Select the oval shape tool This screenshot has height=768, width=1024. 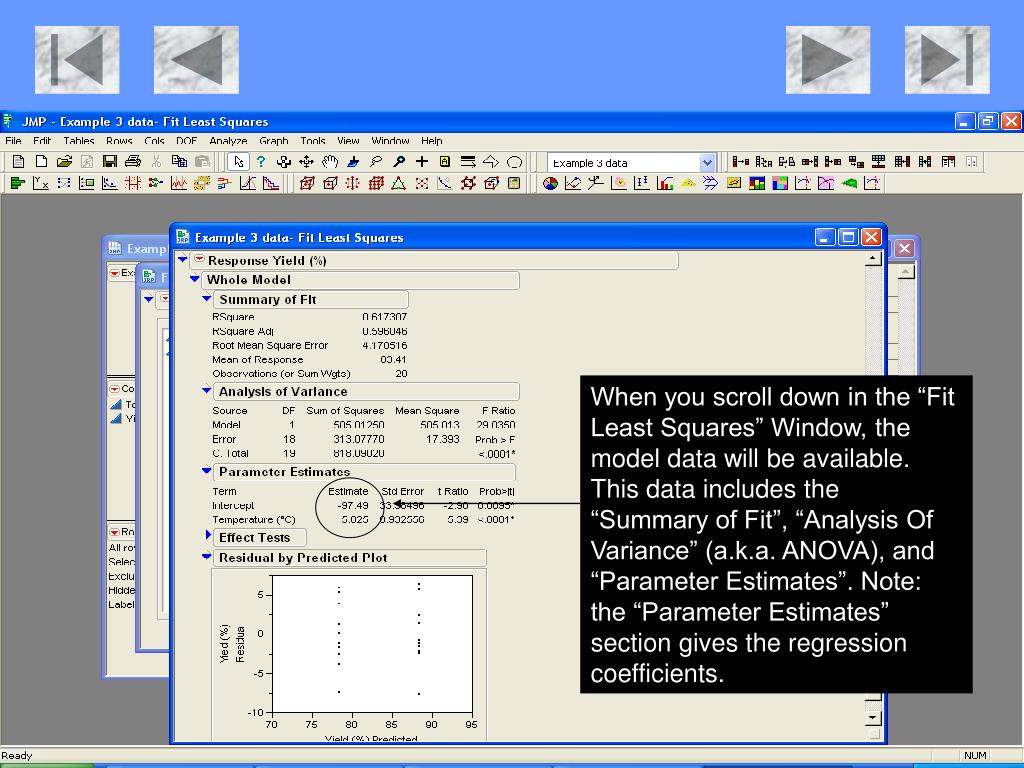[x=515, y=162]
